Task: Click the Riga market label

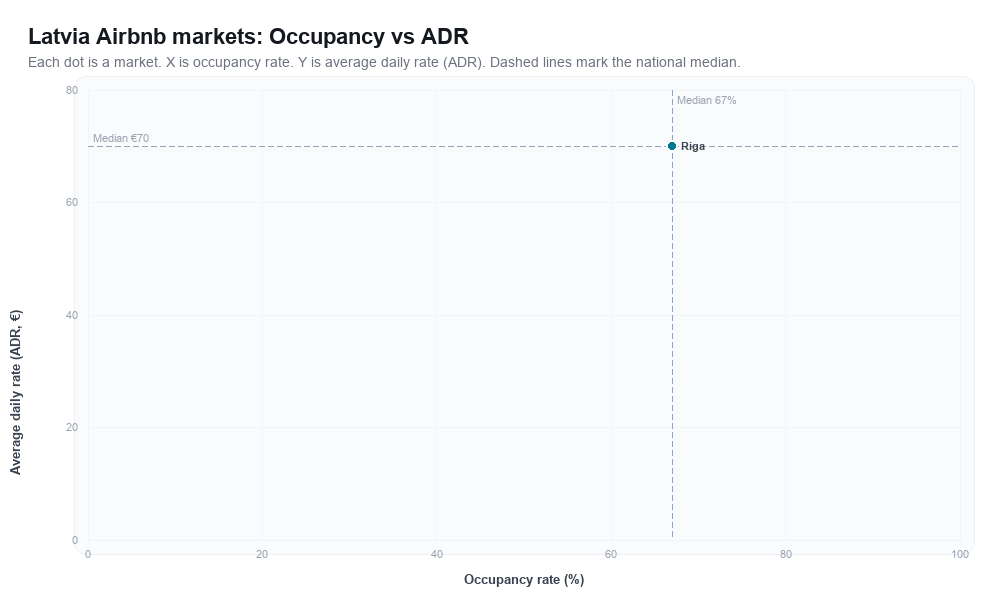Action: (693, 146)
